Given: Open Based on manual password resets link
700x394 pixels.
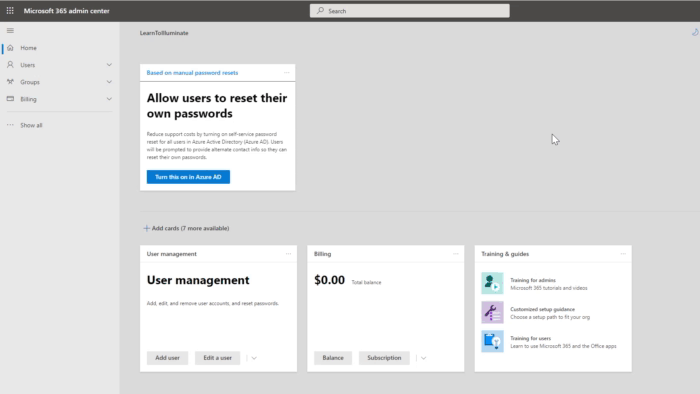Looking at the screenshot, I should coord(192,72).
